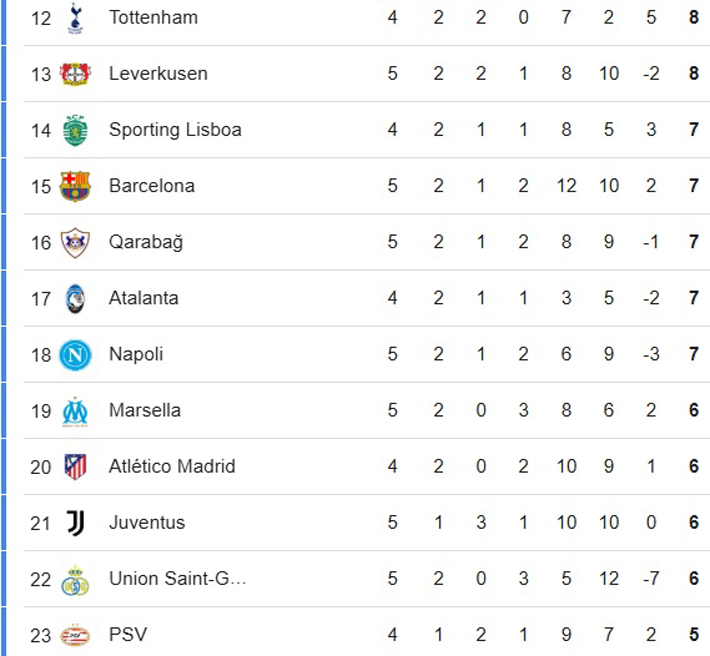Click the Tottenham club crest icon

point(75,18)
